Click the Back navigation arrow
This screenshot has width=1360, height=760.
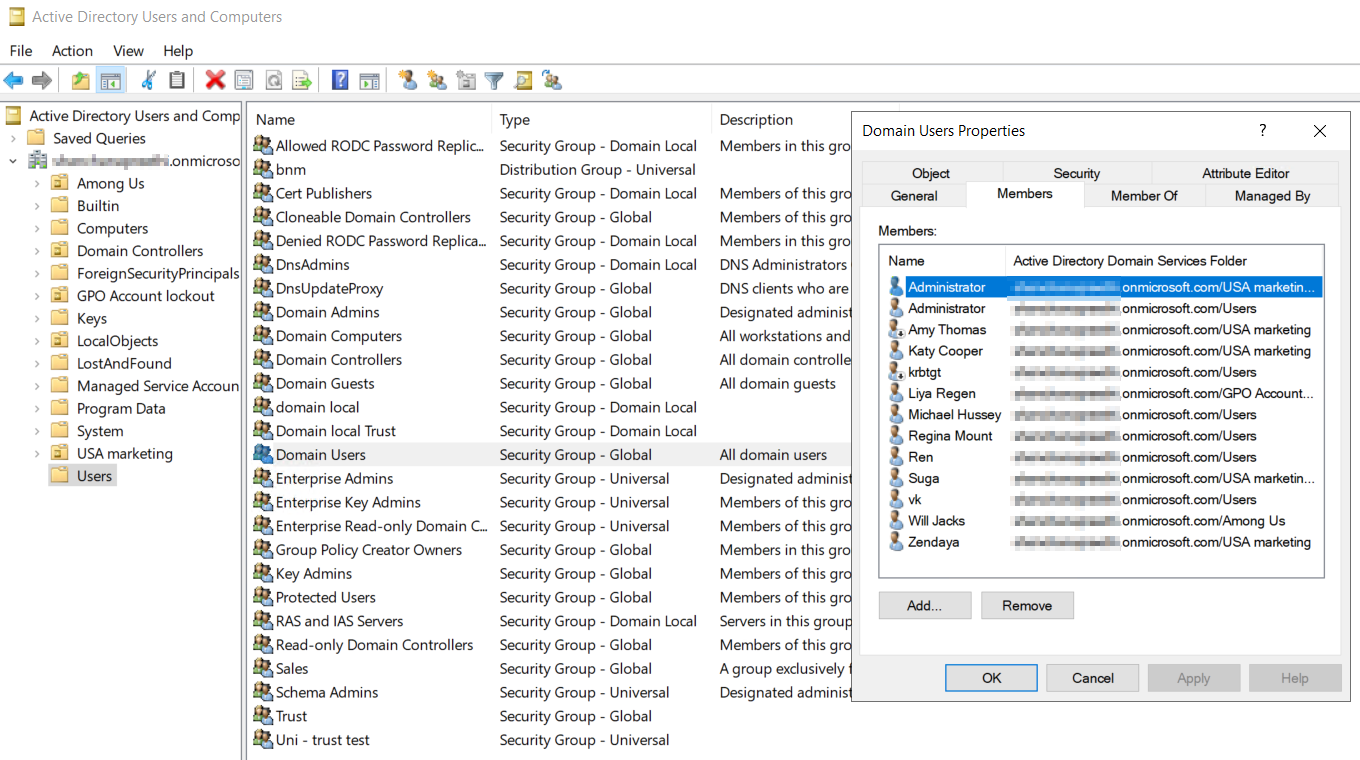pyautogui.click(x=13, y=80)
